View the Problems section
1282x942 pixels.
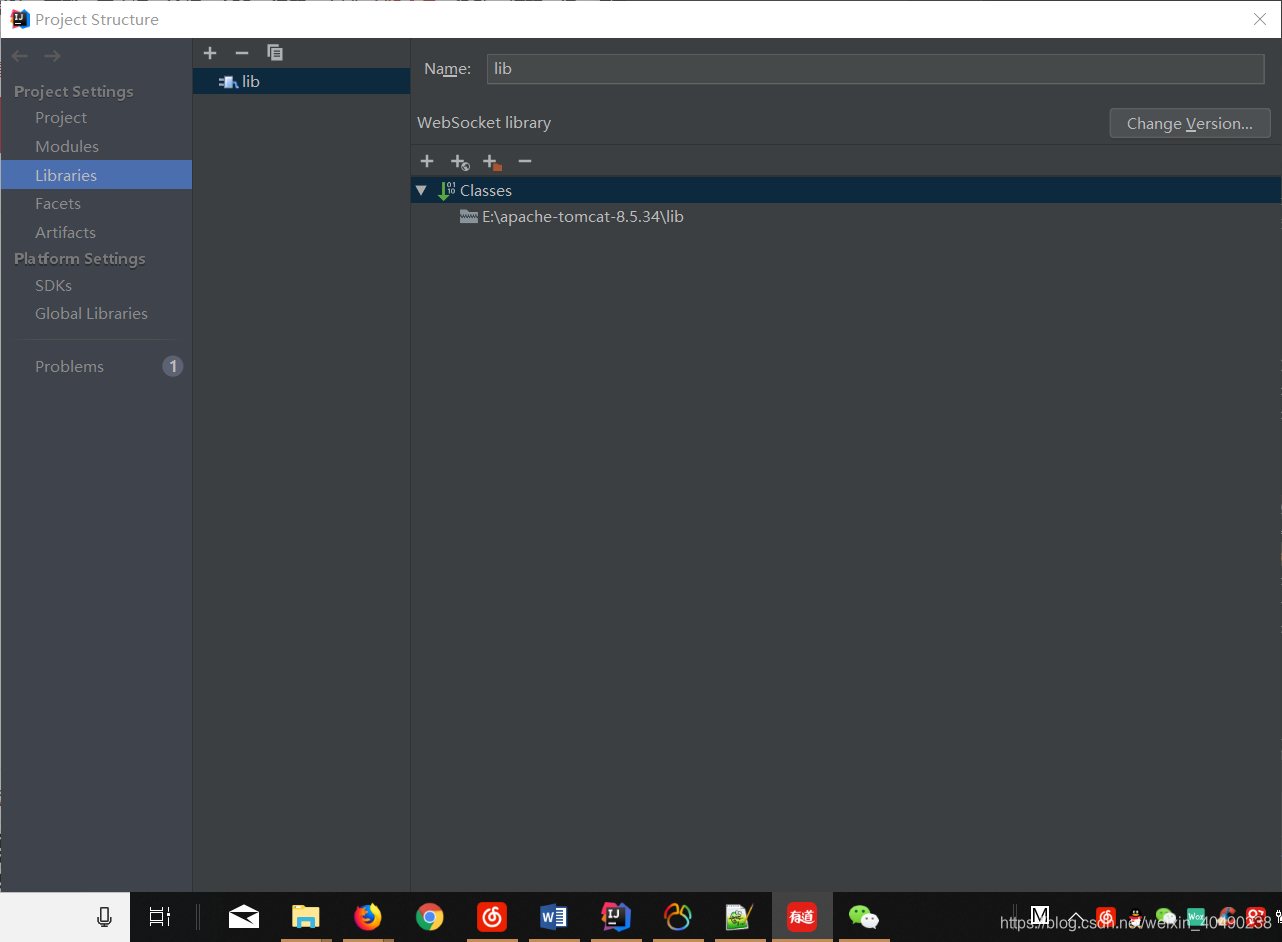click(x=69, y=366)
